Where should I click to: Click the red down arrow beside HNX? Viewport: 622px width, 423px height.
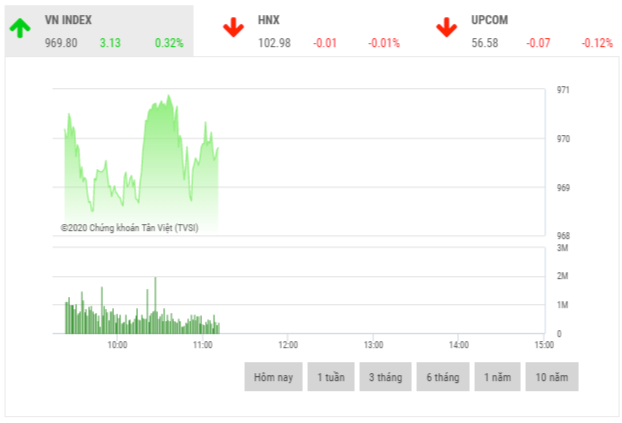click(x=234, y=28)
